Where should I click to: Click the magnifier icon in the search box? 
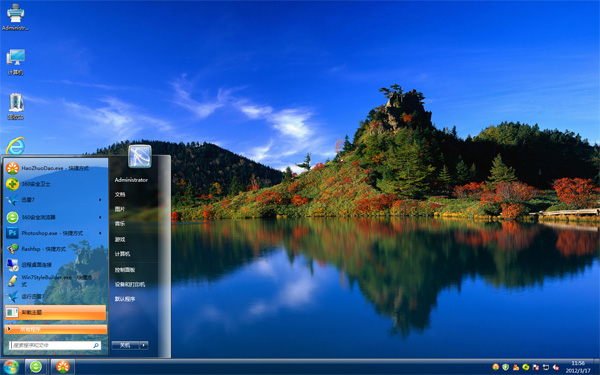(96, 346)
